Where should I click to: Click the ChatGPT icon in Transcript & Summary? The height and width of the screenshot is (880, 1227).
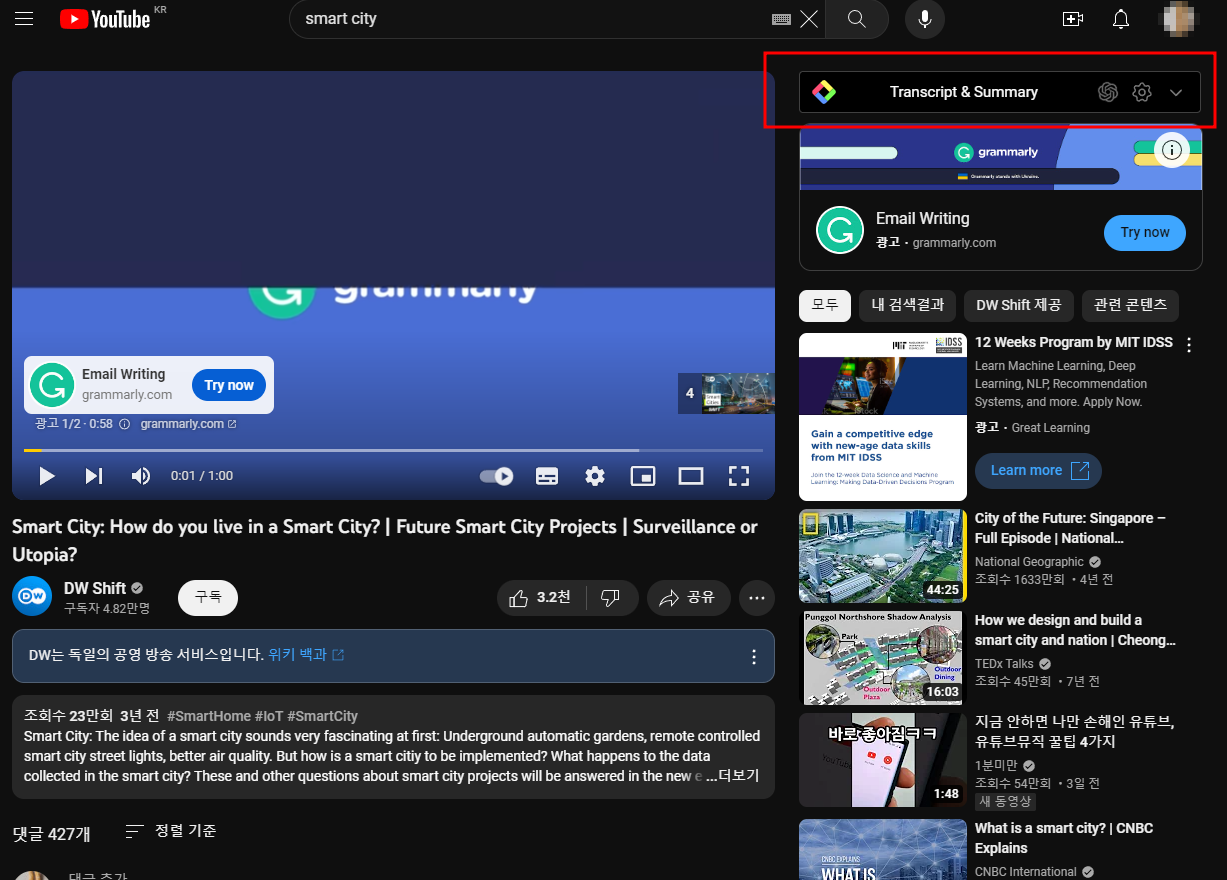pos(1107,92)
